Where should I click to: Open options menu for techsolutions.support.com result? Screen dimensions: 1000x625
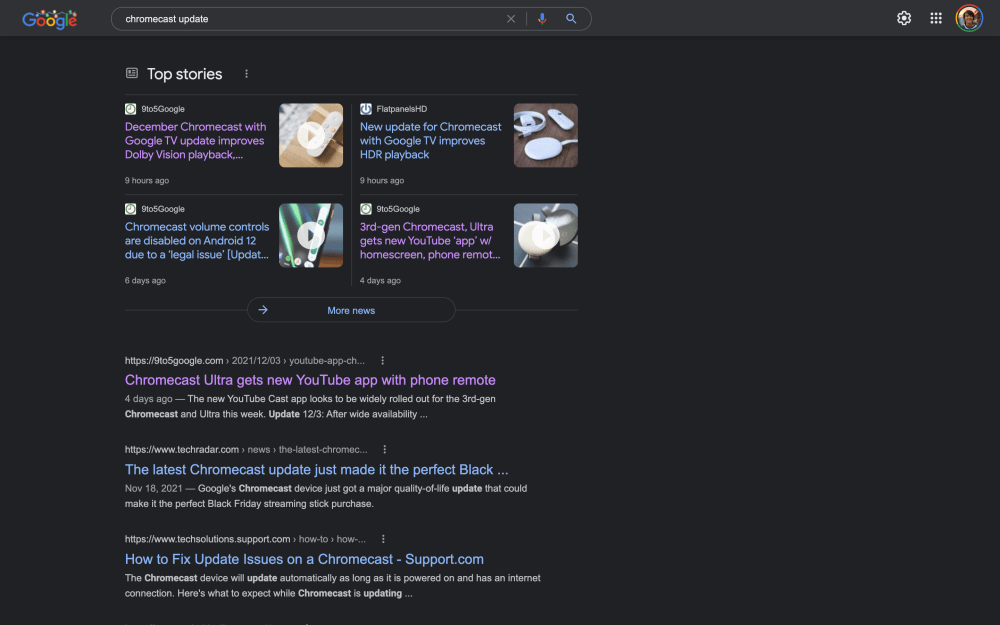pos(382,539)
